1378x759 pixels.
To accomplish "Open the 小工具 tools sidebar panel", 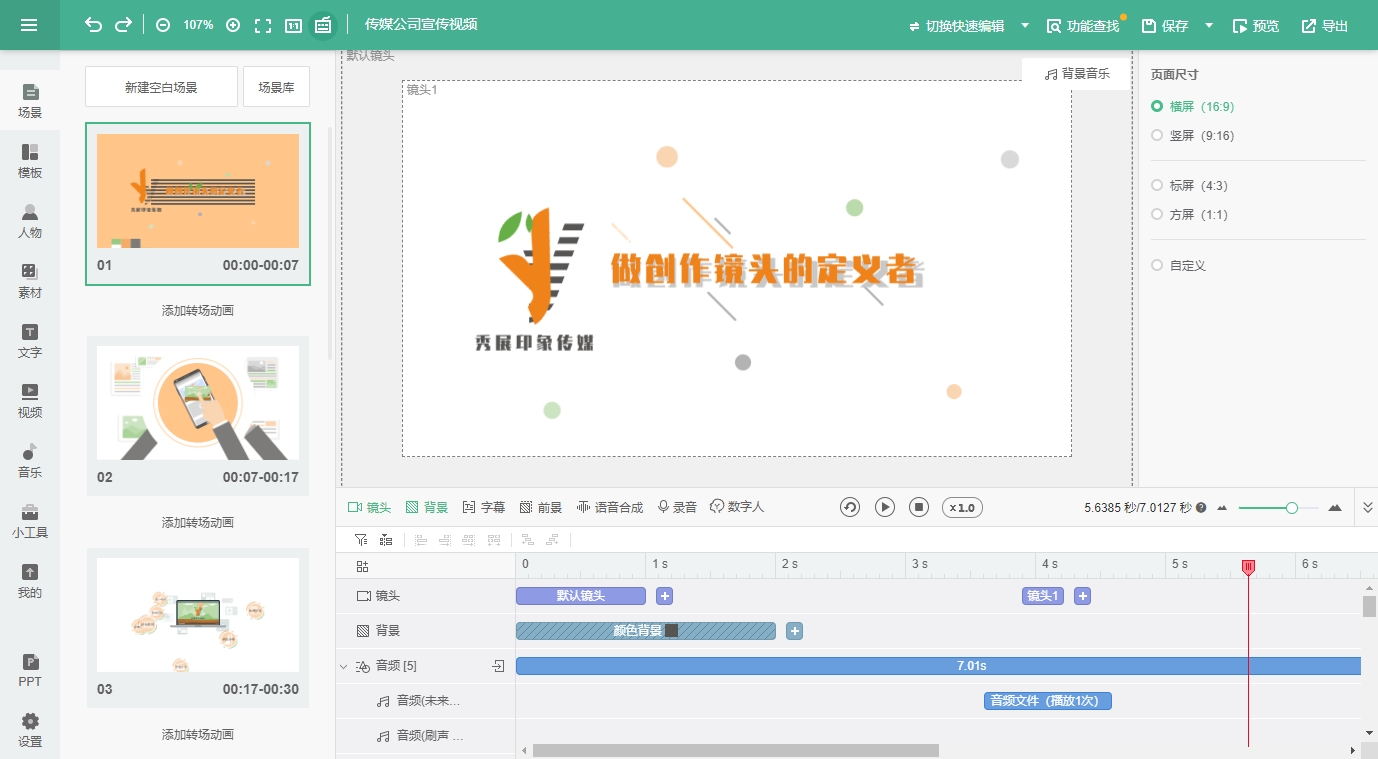I will (x=30, y=521).
